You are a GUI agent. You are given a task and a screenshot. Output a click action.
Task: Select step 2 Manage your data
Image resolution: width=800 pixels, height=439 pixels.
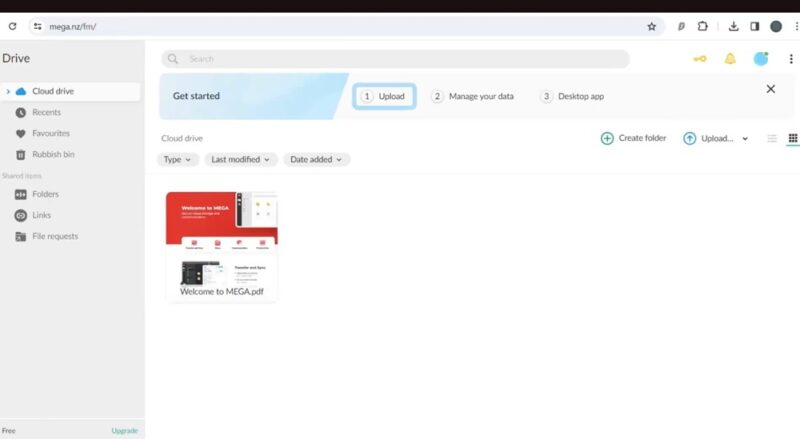click(x=472, y=96)
